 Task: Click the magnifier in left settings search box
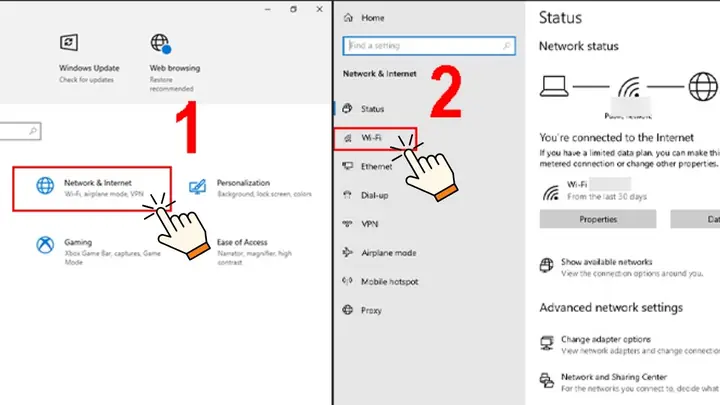[x=33, y=131]
